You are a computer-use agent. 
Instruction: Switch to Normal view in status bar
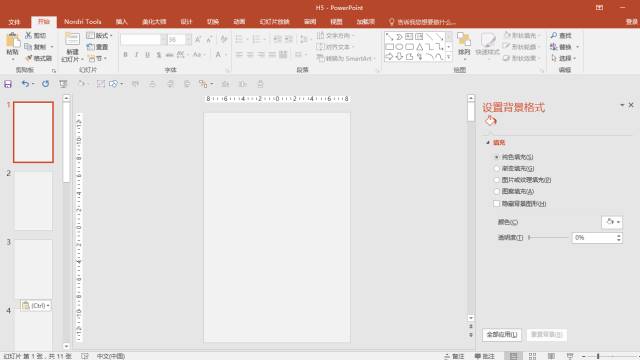point(513,356)
